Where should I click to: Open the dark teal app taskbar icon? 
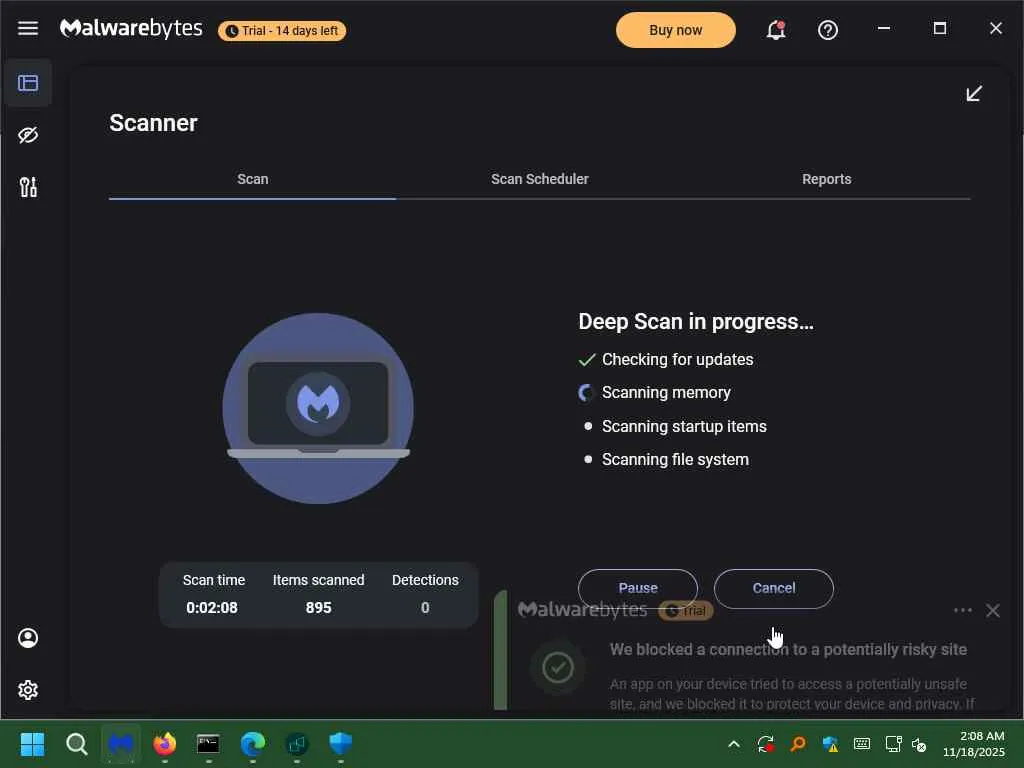[296, 744]
